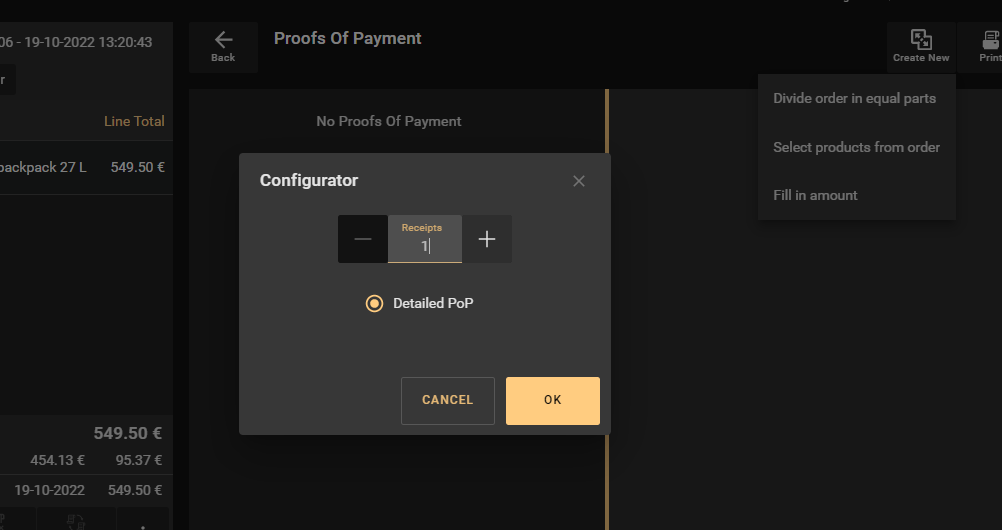Click the Line Total column header
Image resolution: width=1002 pixels, height=530 pixels.
(134, 121)
